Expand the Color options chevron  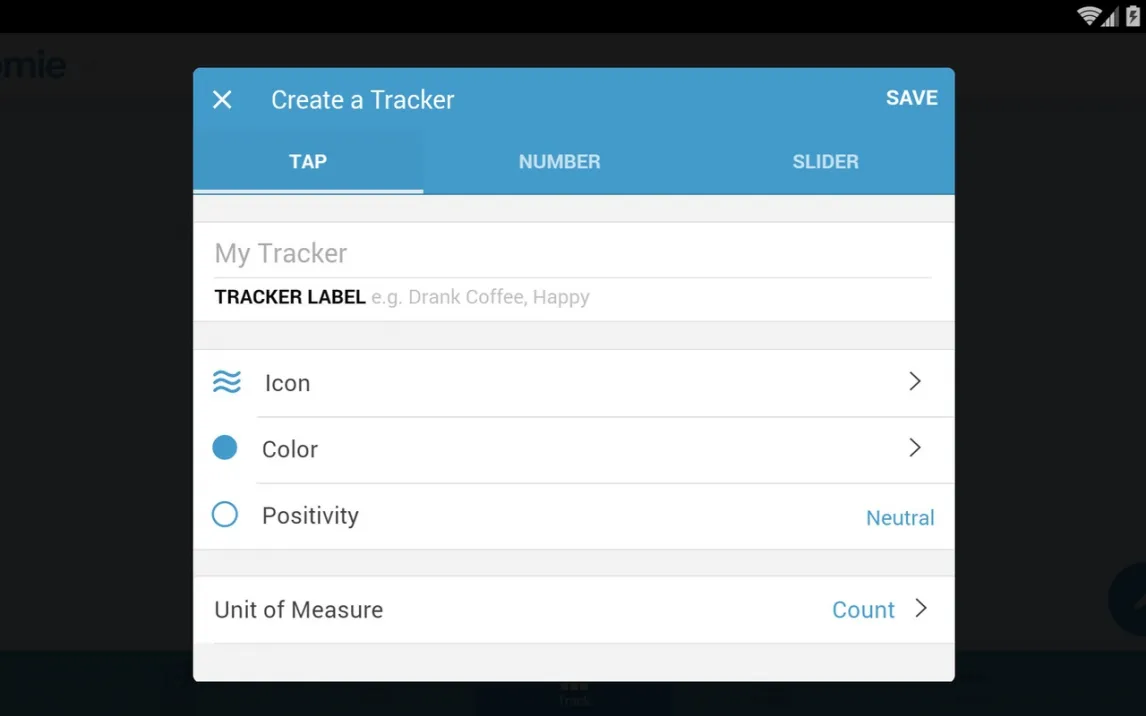pyautogui.click(x=915, y=447)
